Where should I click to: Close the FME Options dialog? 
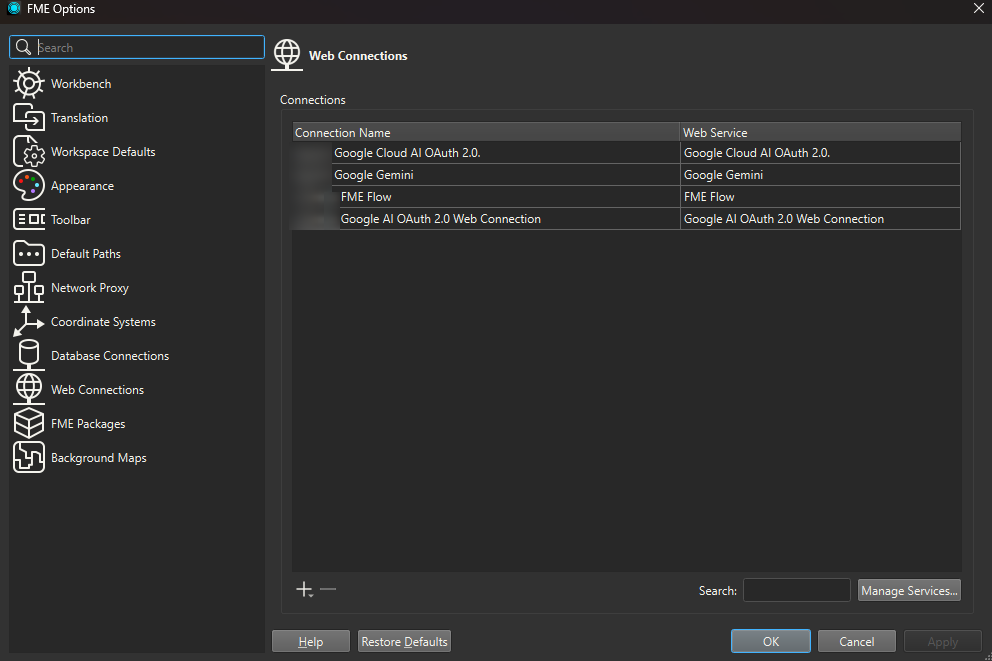tap(978, 8)
